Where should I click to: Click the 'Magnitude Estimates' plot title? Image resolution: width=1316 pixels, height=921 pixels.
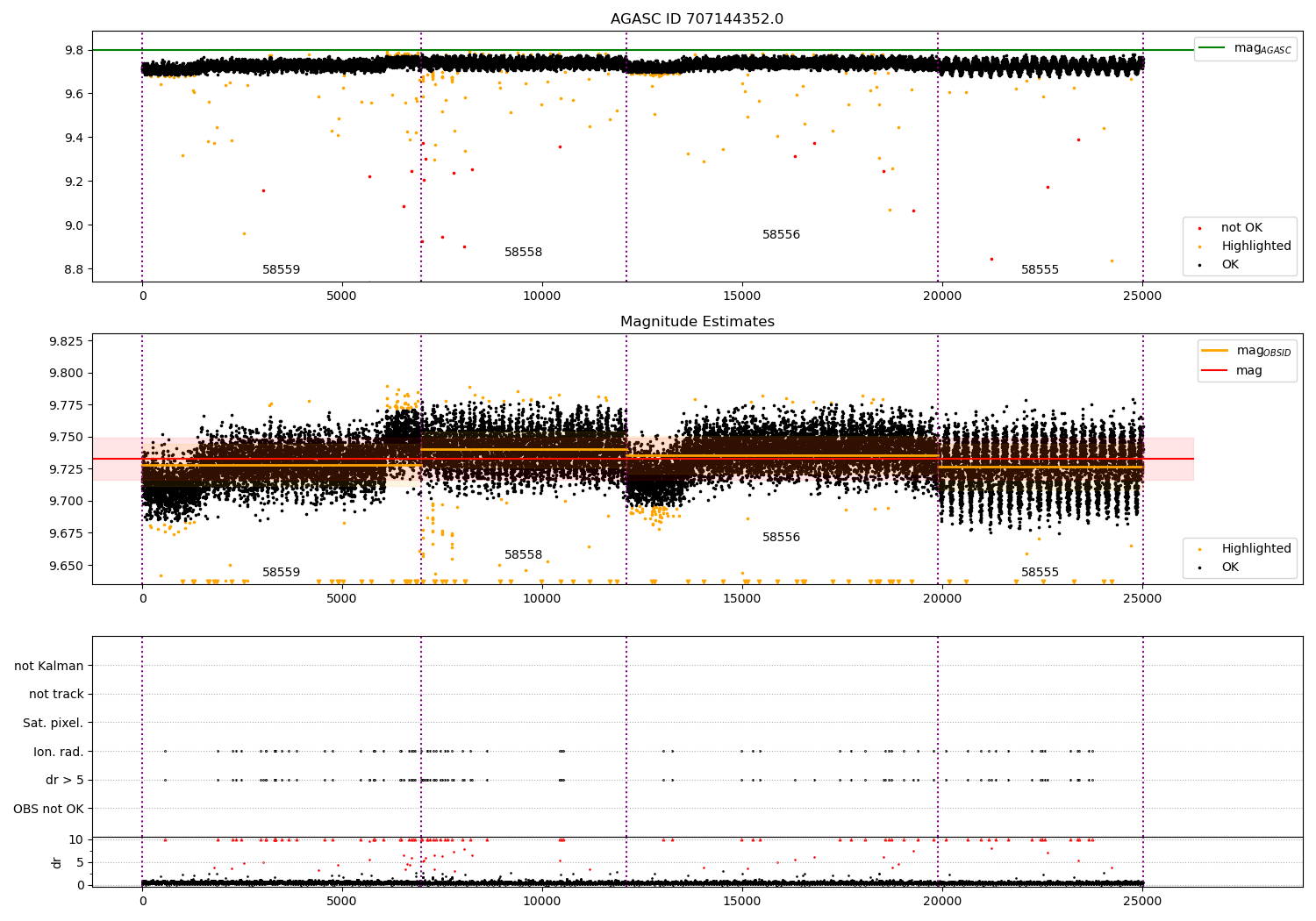pos(697,322)
